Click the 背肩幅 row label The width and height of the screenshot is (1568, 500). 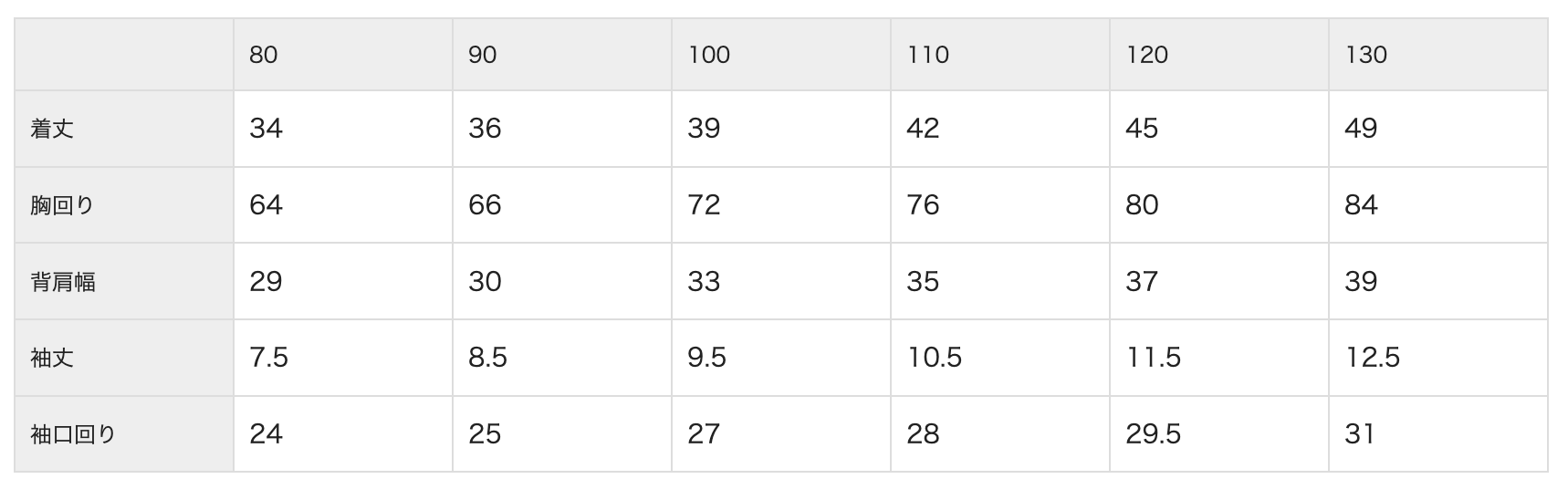pyautogui.click(x=63, y=282)
